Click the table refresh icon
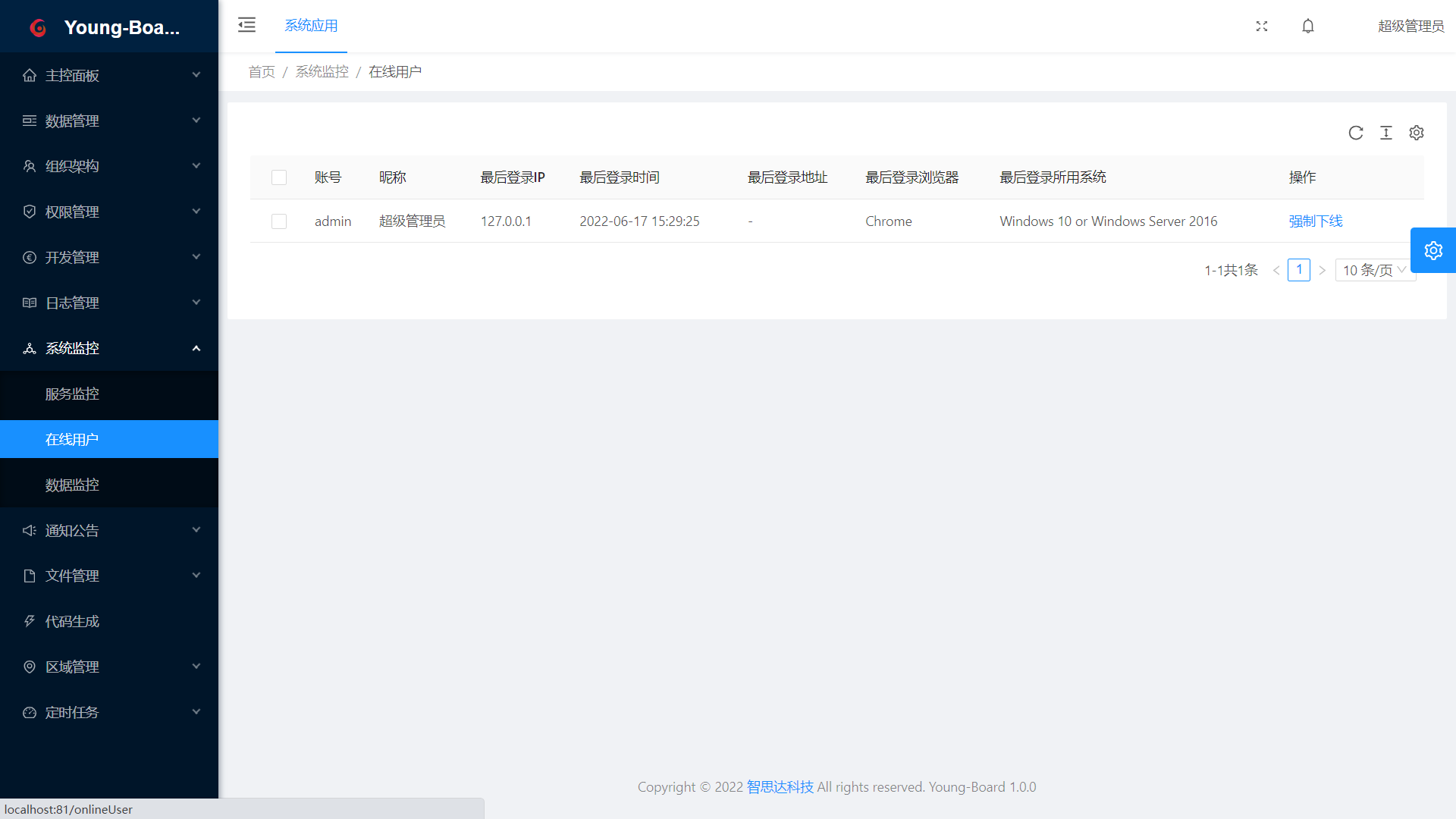 click(1356, 133)
